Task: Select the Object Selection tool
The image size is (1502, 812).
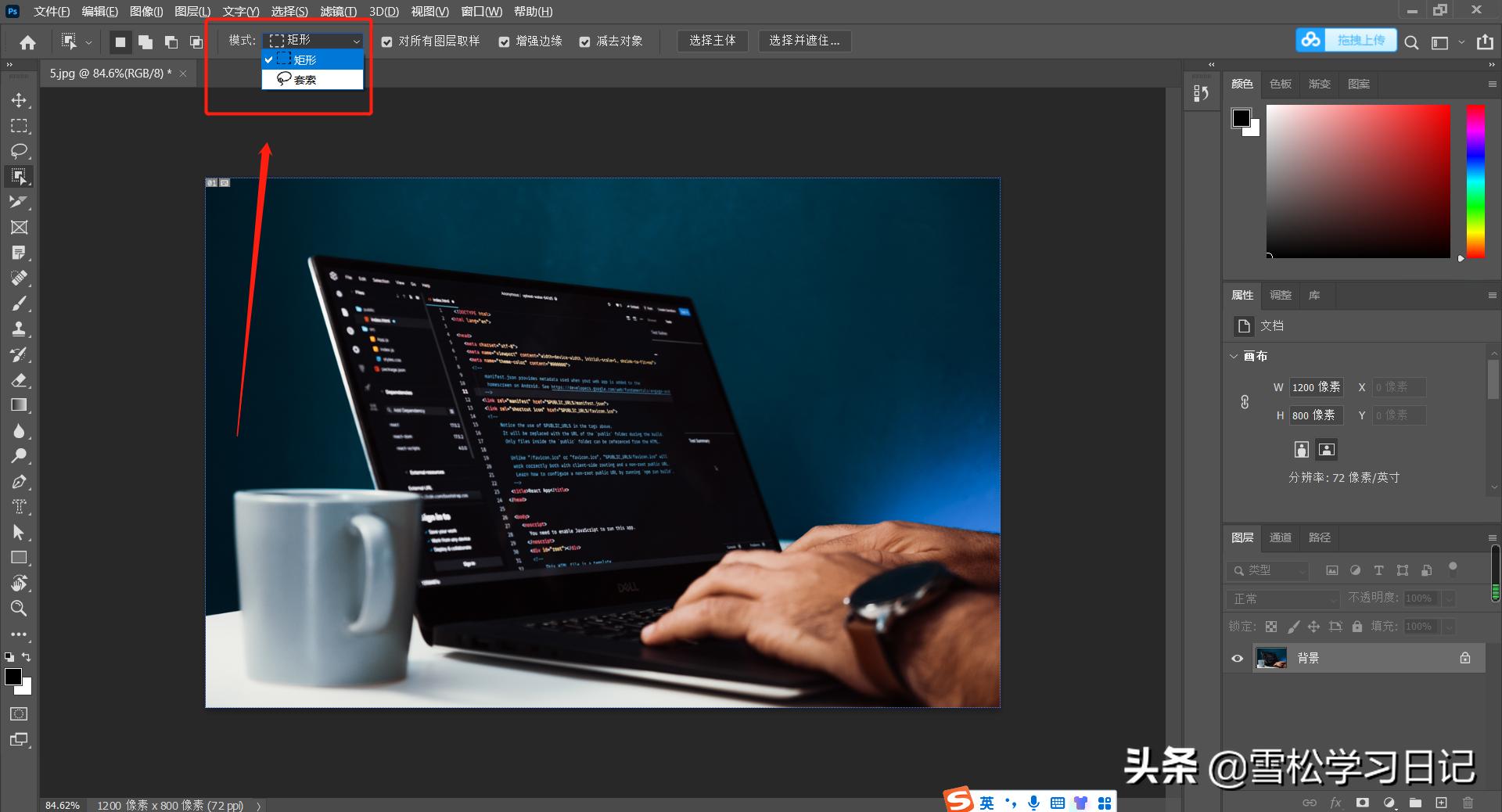Action: (19, 176)
